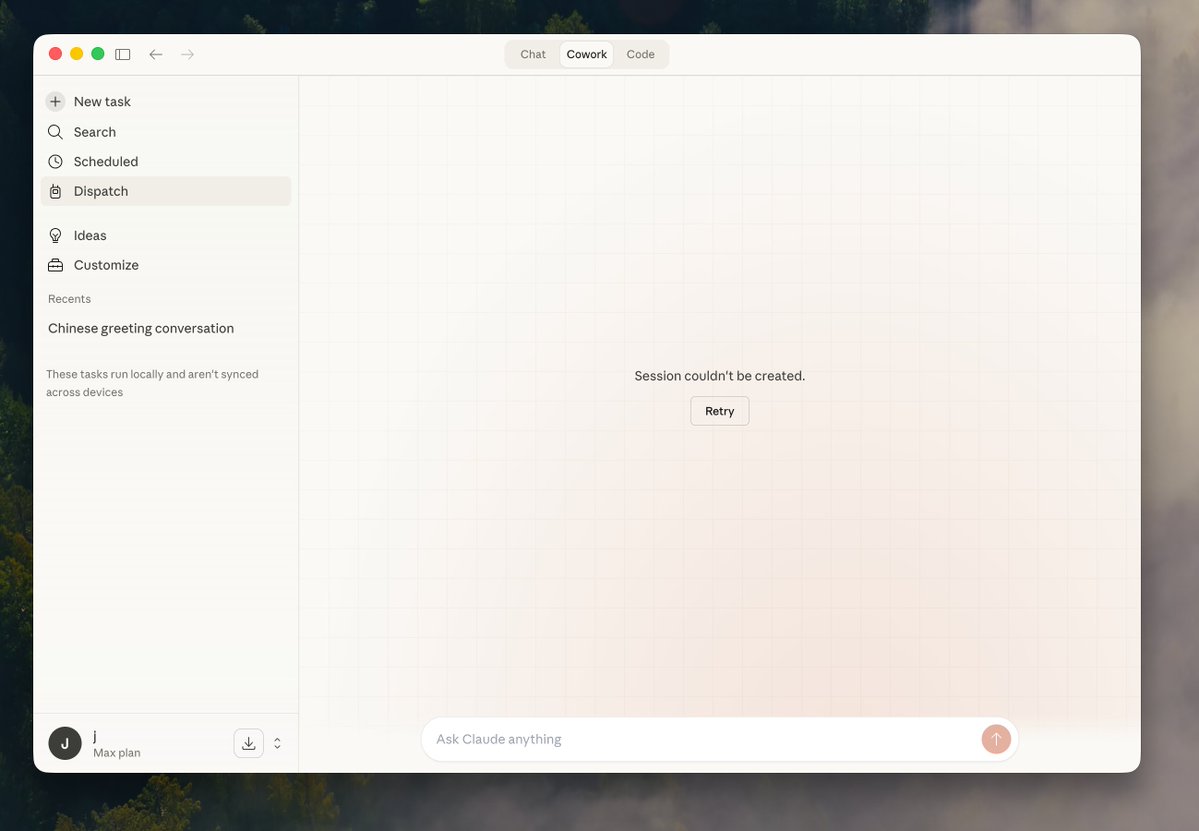Open Customize in the sidebar
1199x831 pixels.
166,265
